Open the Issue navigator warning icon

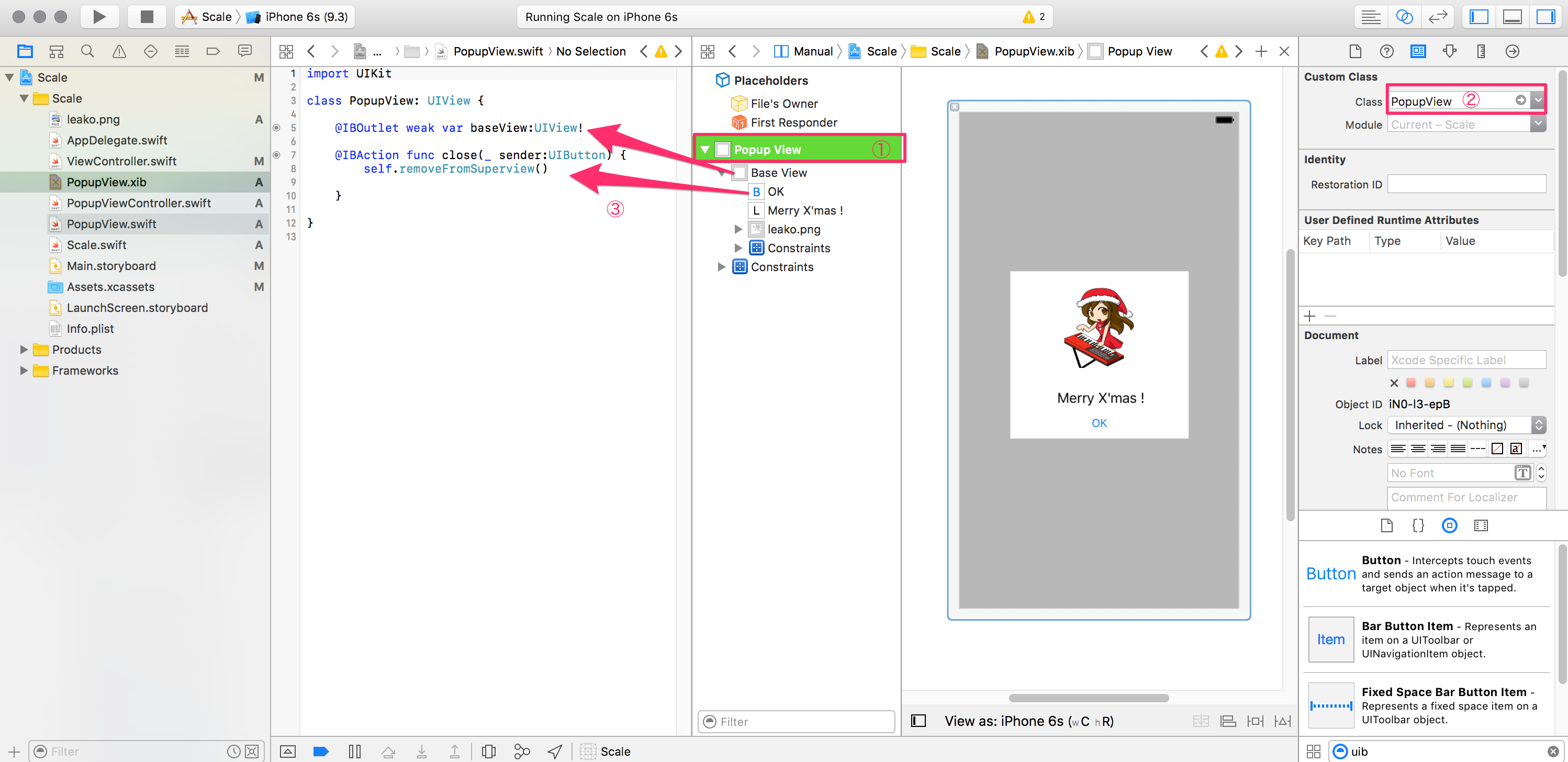[x=119, y=51]
